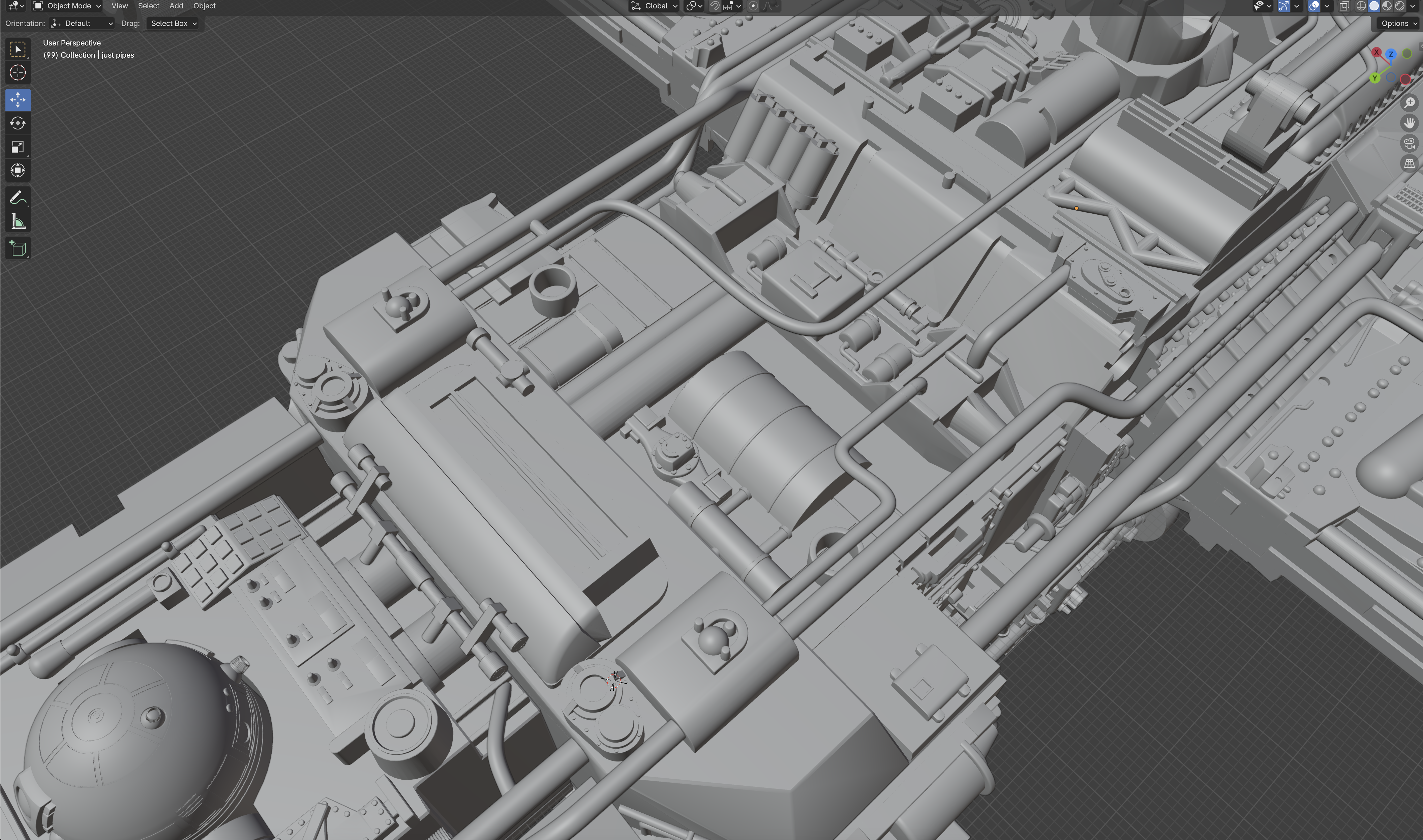This screenshot has width=1423, height=840.
Task: Open the gizmos options dropdown arrow
Action: pyautogui.click(x=1296, y=6)
